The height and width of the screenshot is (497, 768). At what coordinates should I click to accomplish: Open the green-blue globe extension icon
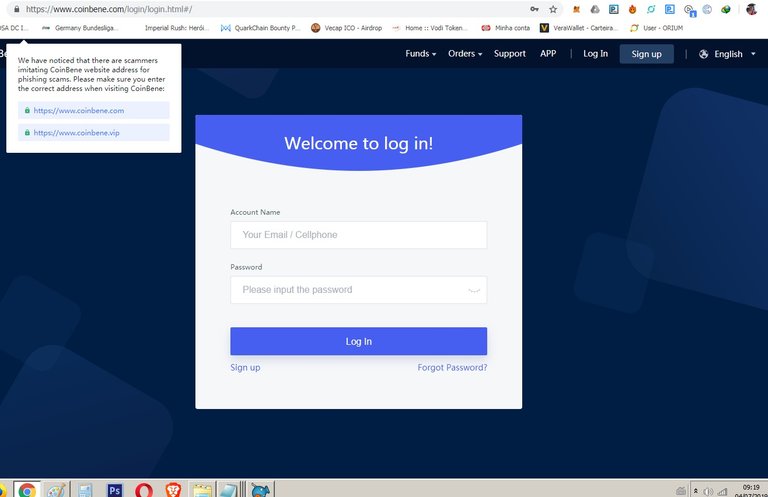click(x=726, y=9)
